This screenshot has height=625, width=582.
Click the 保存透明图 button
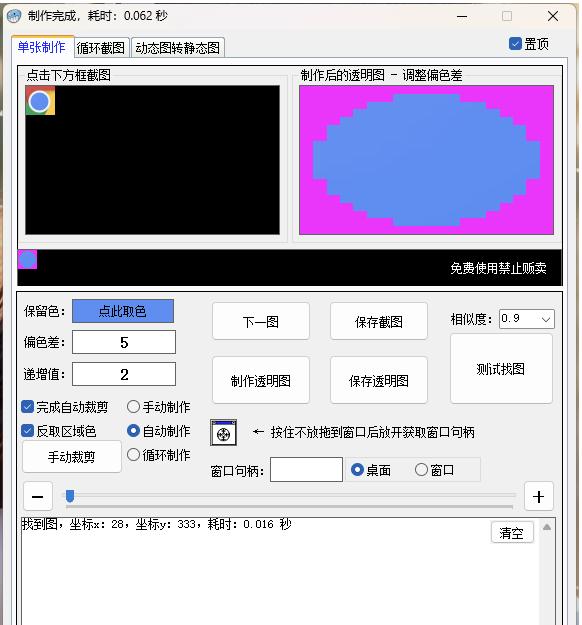[x=379, y=380]
